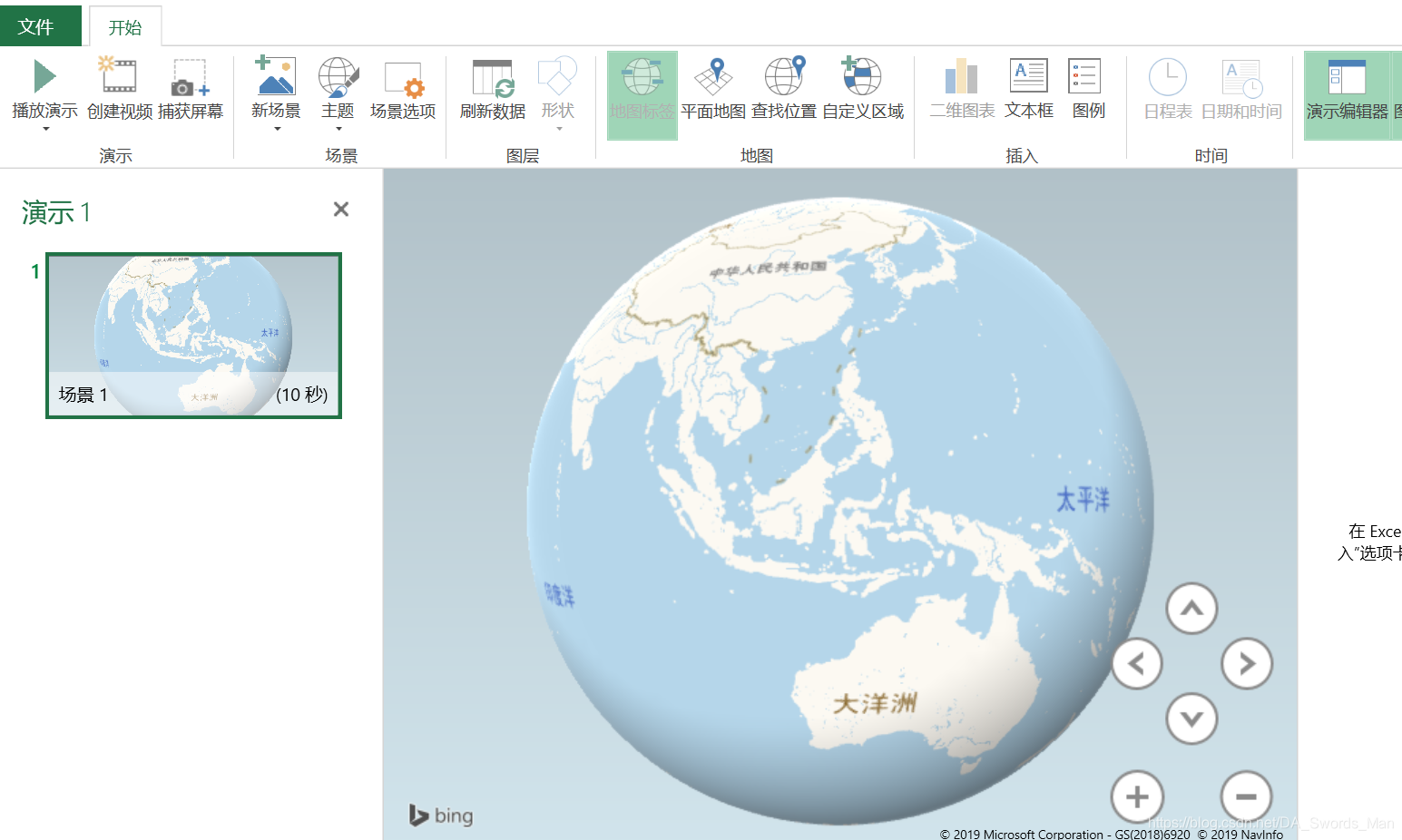Click the Tour 1 (演示 1) title

[56, 212]
